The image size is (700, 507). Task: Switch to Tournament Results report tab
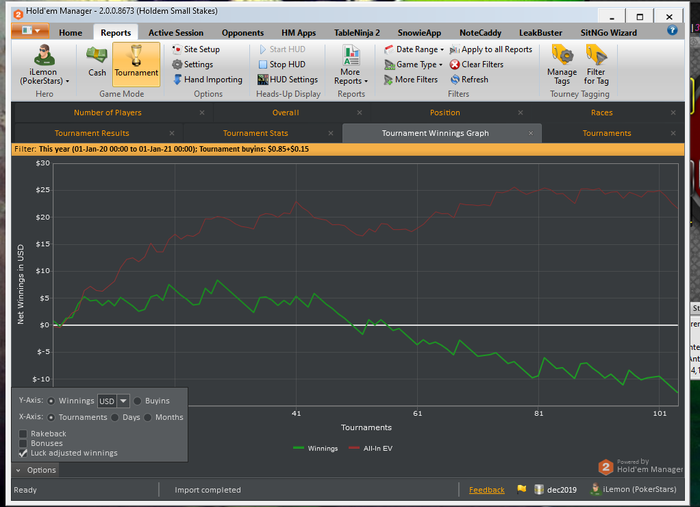[92, 133]
